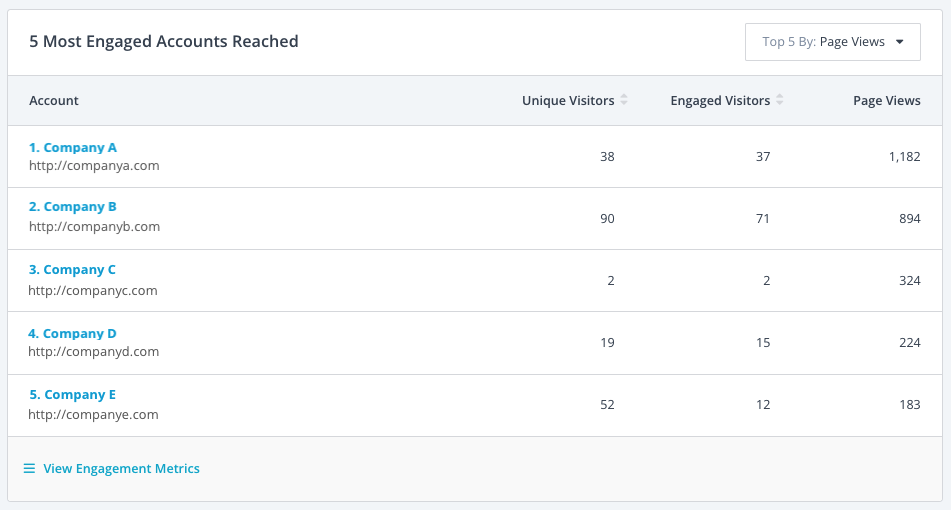Click the Account column header

coord(54,100)
